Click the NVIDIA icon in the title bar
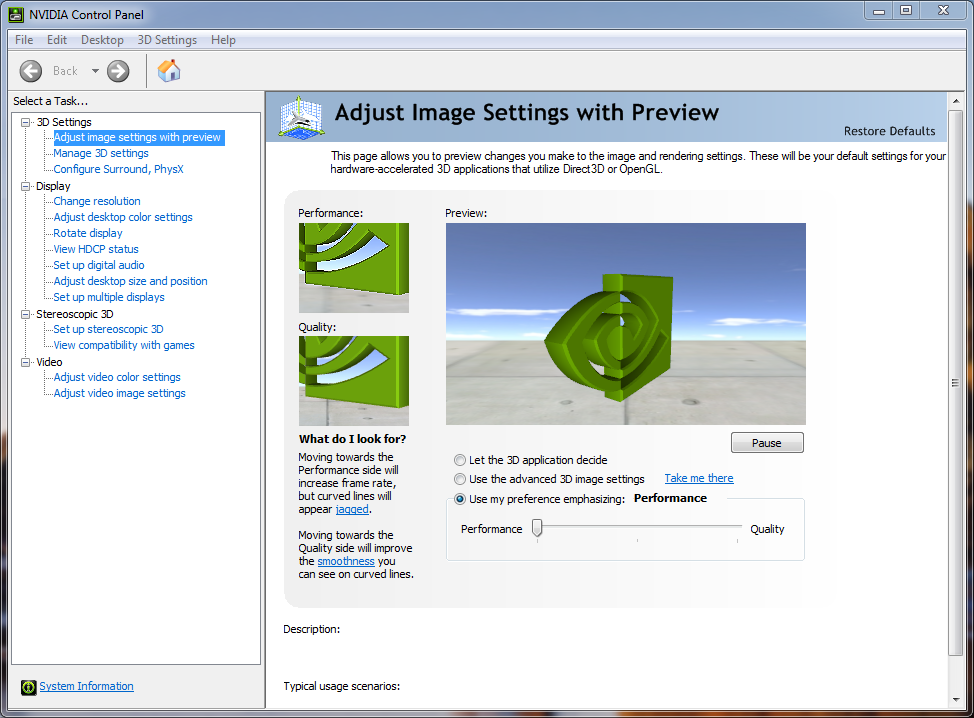 click(x=14, y=14)
